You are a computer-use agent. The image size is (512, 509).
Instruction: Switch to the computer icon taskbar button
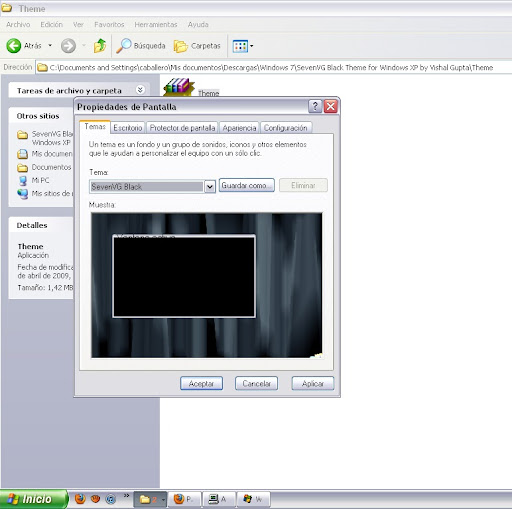pos(219,499)
